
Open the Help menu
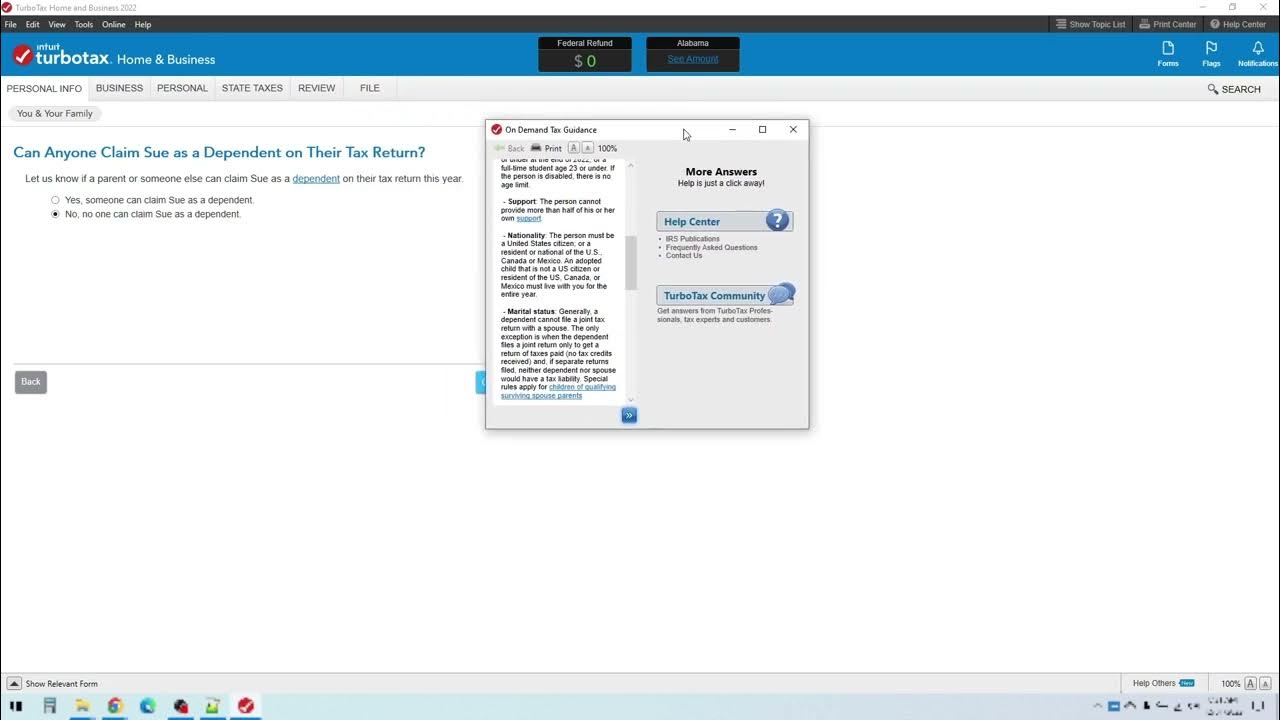[143, 24]
